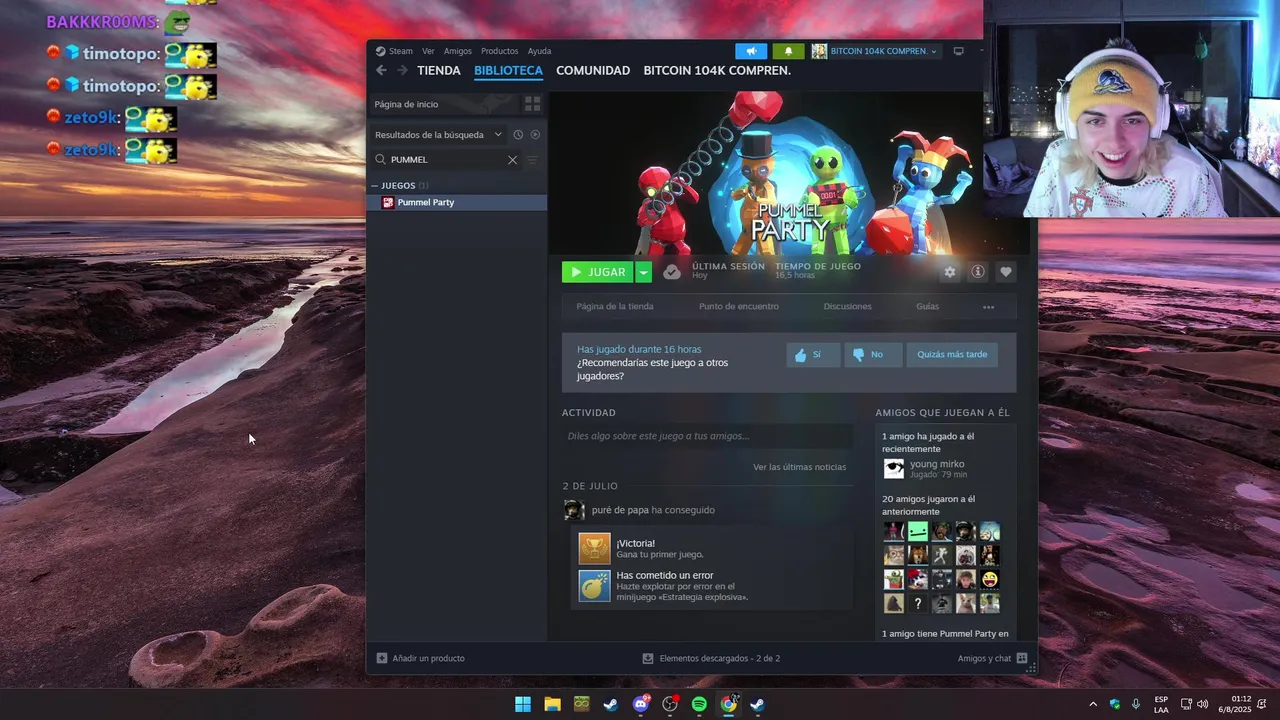
Task: Click microphone icon in system tray
Action: [1136, 704]
